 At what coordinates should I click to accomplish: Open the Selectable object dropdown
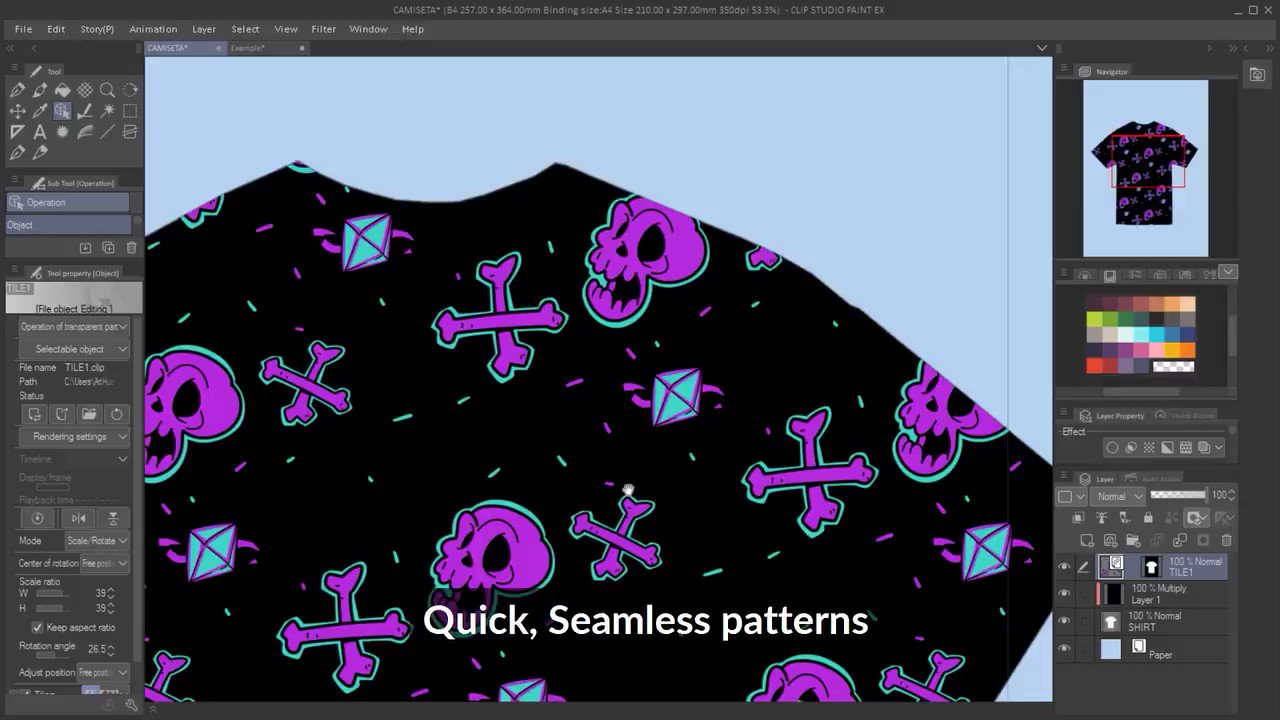(x=75, y=349)
